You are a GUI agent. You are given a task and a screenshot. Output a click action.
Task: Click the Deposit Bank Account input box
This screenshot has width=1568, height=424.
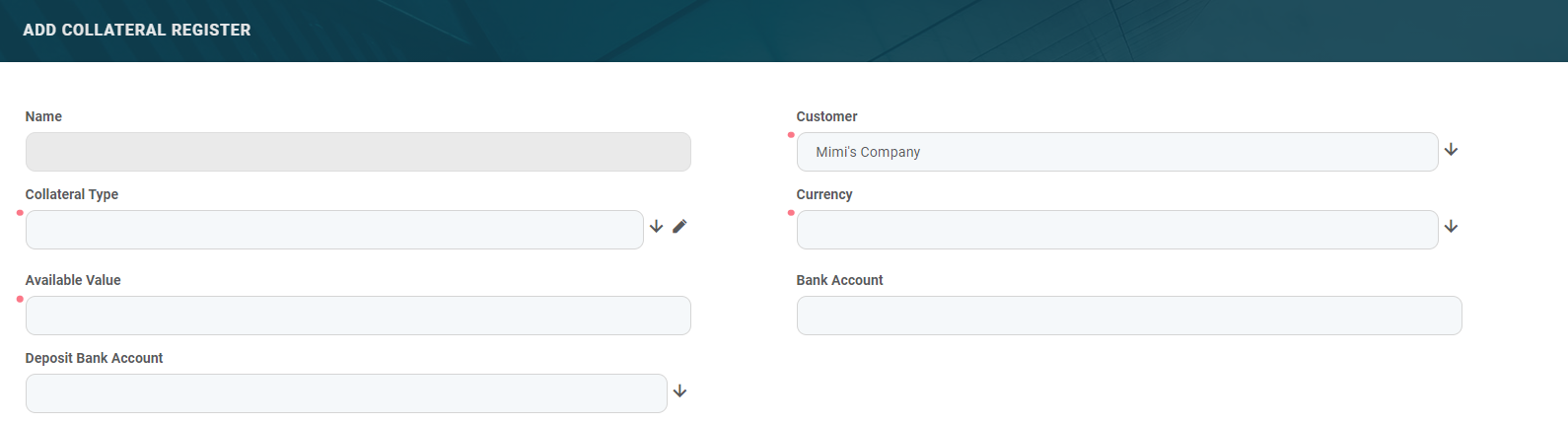(x=346, y=393)
